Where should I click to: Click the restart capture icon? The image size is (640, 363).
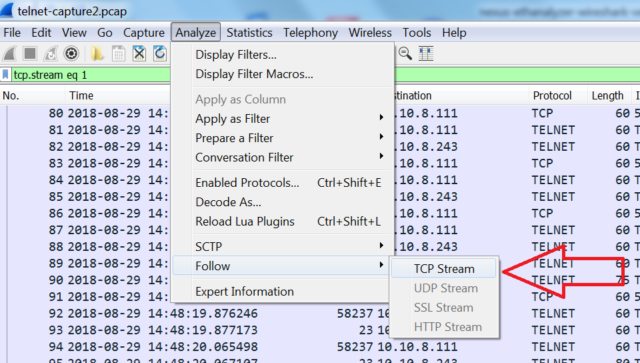(x=51, y=53)
